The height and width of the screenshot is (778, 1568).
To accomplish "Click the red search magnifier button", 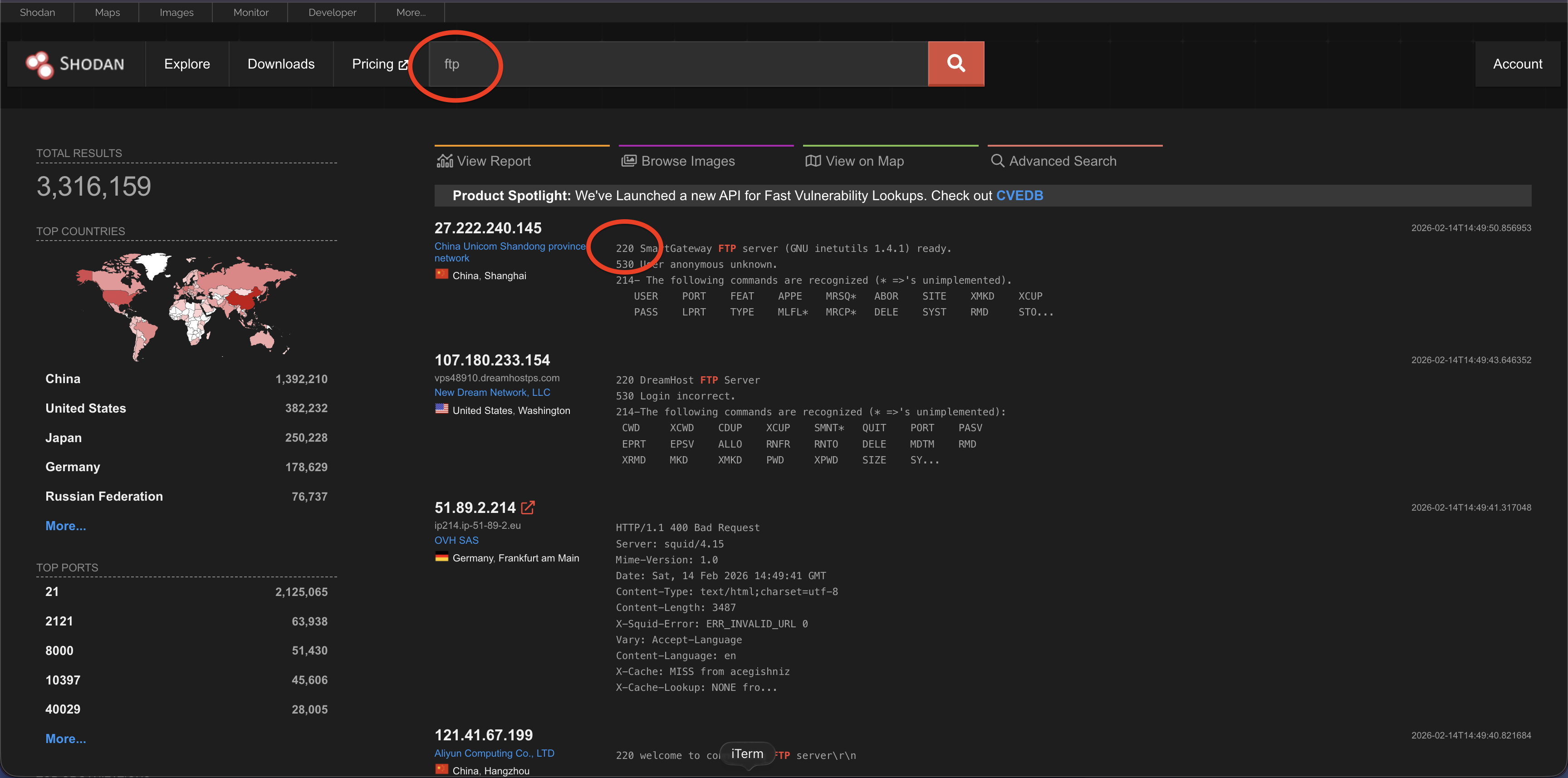I will click(955, 63).
